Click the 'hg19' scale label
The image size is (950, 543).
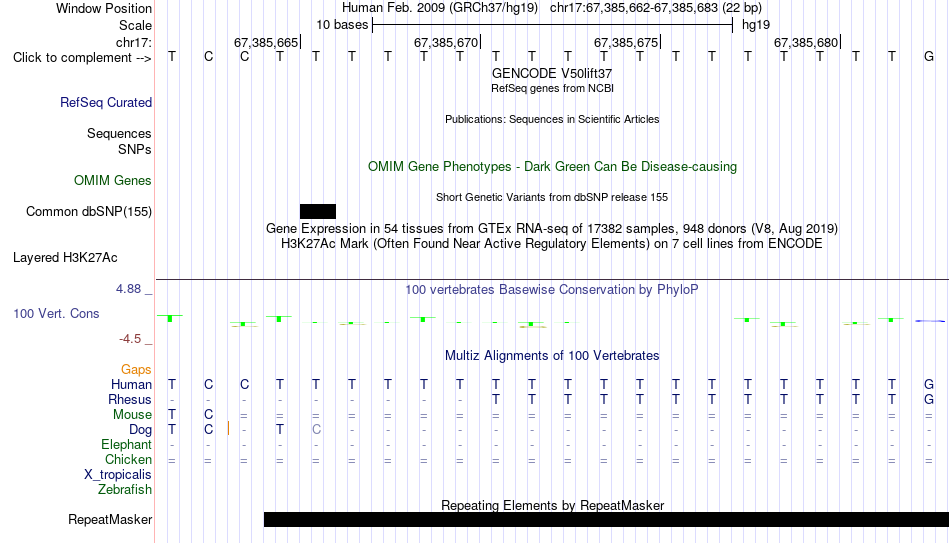click(x=756, y=25)
